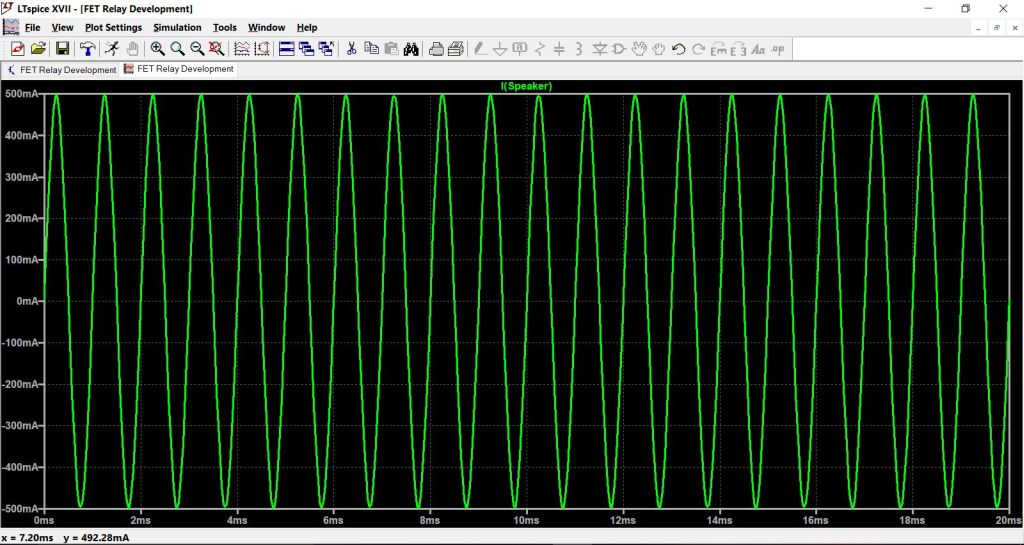Click the greyed Text Aa icon
This screenshot has height=545, width=1024.
[758, 49]
